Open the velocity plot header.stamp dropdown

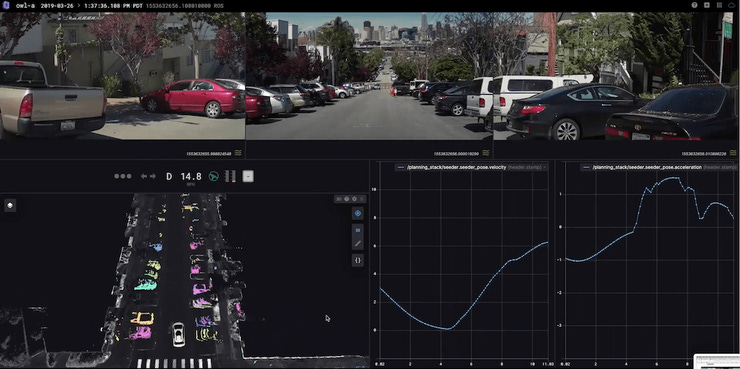[526, 168]
